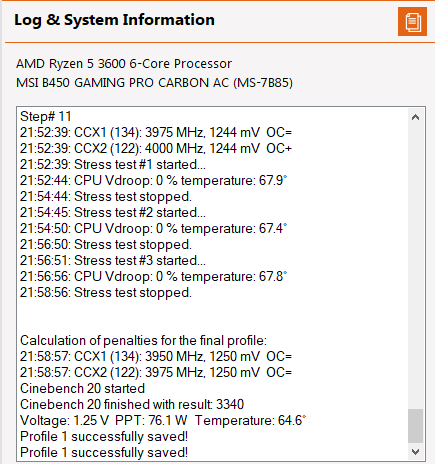Screen dimensions: 435x464
Task: Copy log using orange clipboard icon
Action: coord(412,22)
